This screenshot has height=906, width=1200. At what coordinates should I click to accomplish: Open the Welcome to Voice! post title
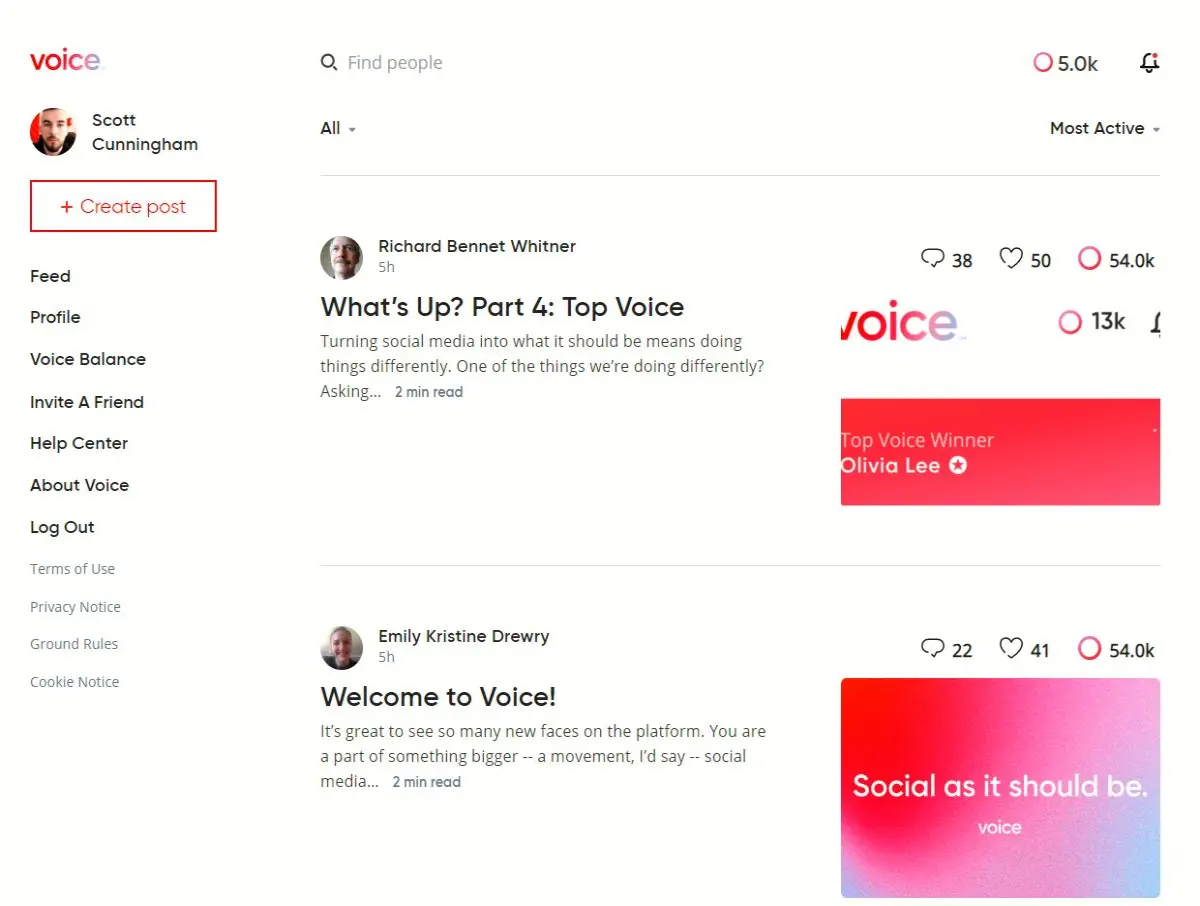pyautogui.click(x=438, y=697)
